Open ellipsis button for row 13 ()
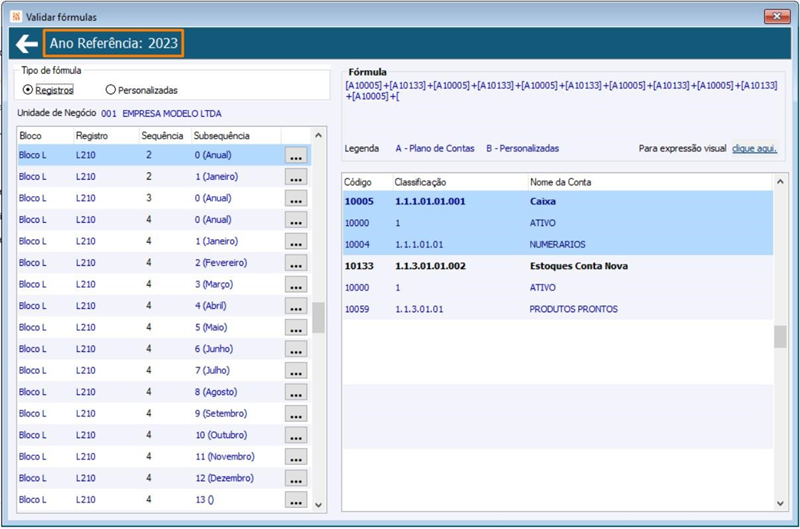The image size is (800, 529). point(296,500)
